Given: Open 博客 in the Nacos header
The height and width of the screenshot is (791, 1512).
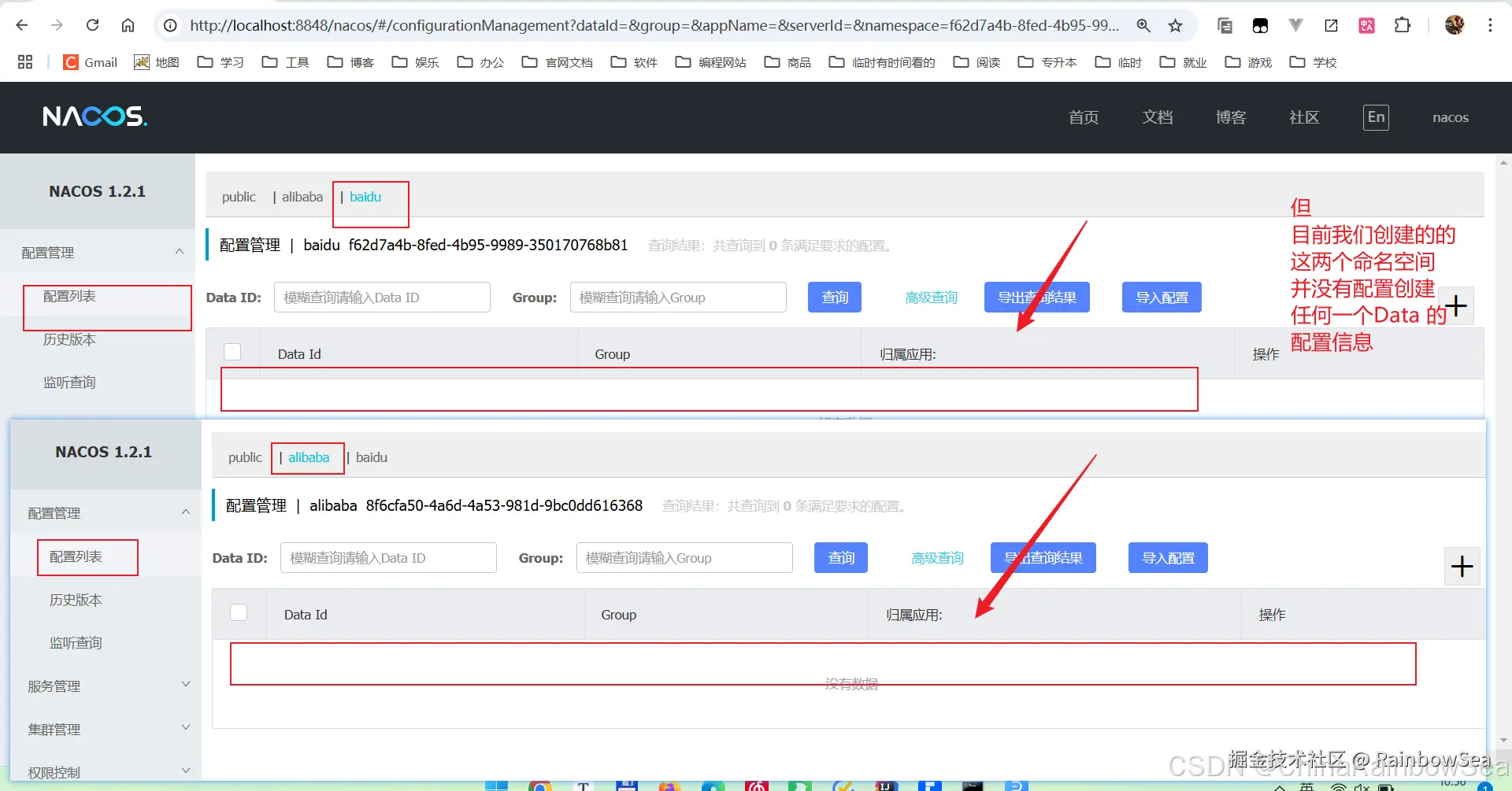Looking at the screenshot, I should (1231, 117).
